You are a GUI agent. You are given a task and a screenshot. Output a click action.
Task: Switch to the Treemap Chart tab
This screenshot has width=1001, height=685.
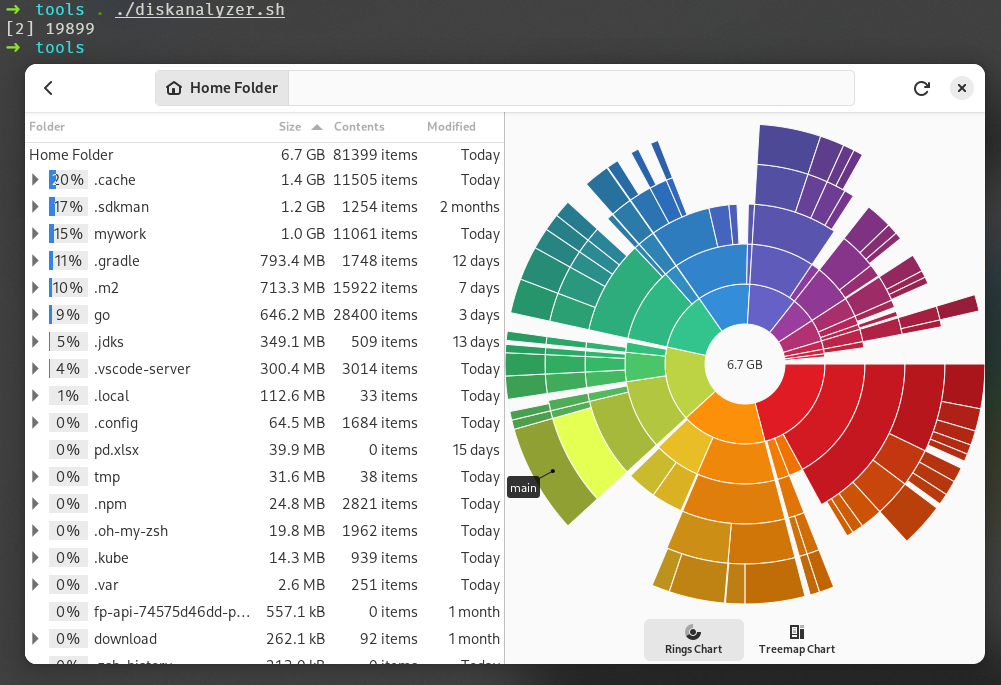pos(797,640)
